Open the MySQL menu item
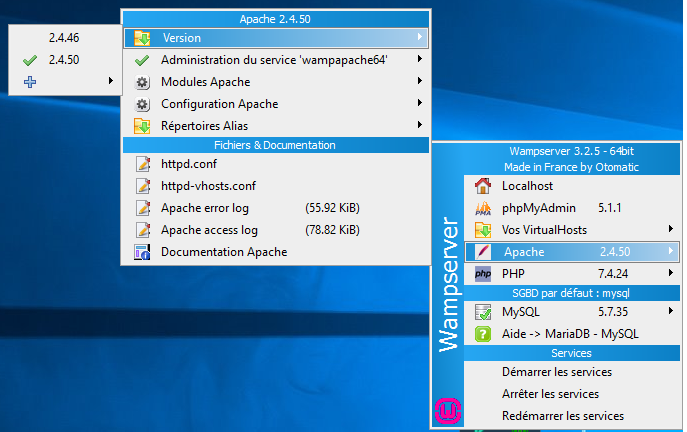687x432 pixels. [572, 312]
